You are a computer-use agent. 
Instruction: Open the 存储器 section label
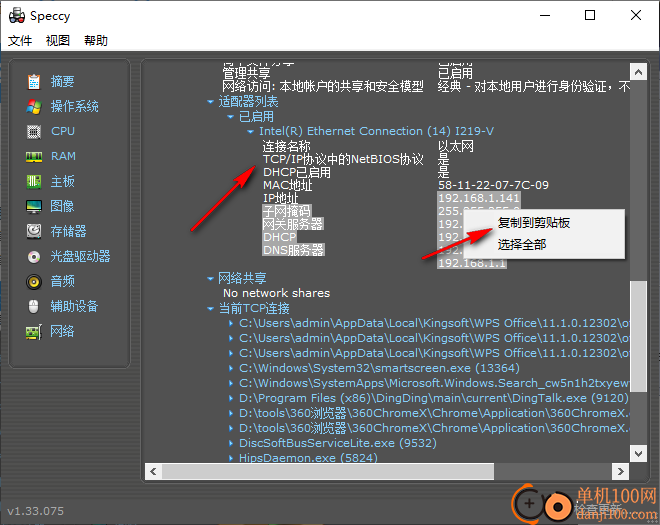point(68,231)
